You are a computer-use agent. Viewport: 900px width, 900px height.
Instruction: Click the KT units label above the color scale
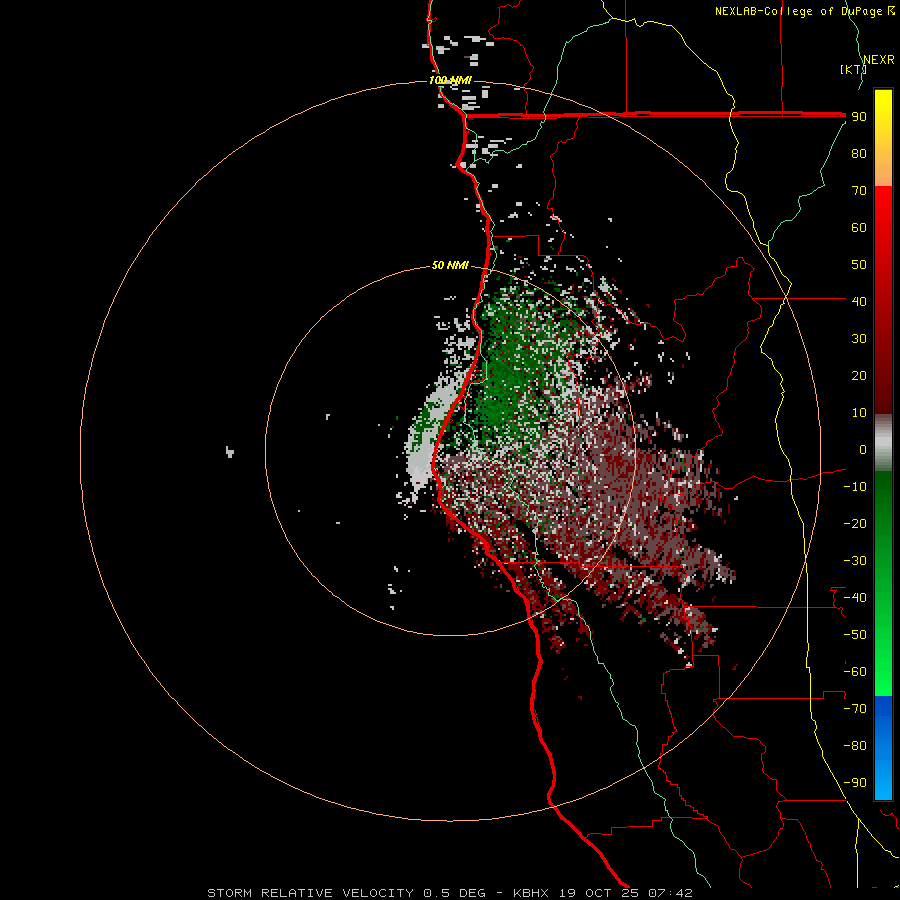click(x=853, y=69)
